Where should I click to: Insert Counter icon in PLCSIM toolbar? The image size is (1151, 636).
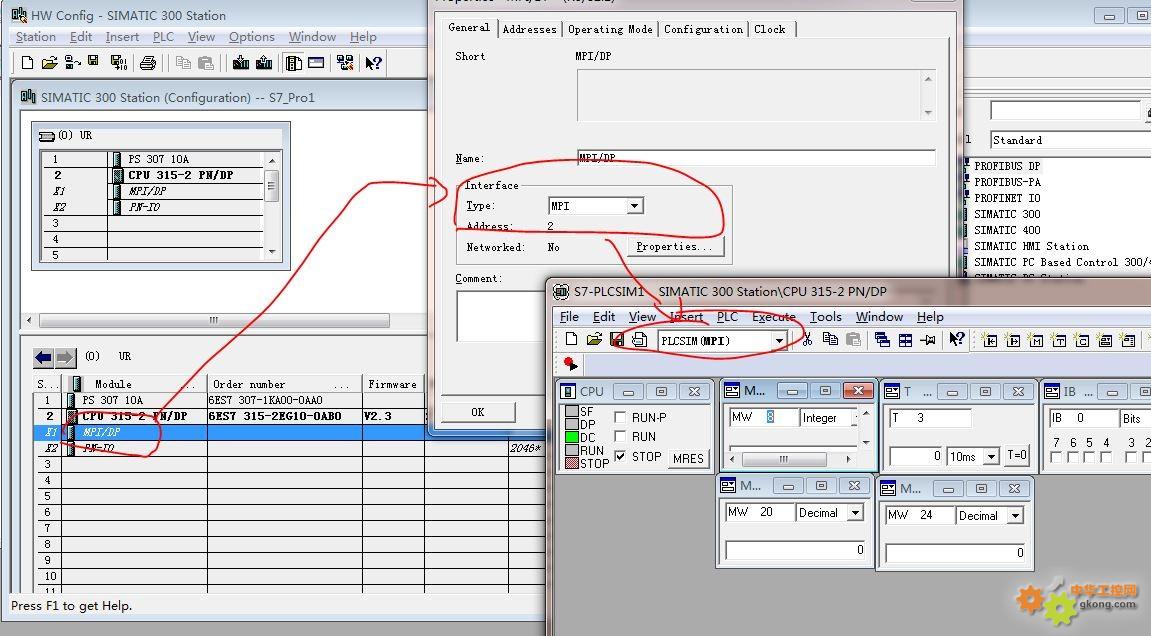[x=1081, y=340]
